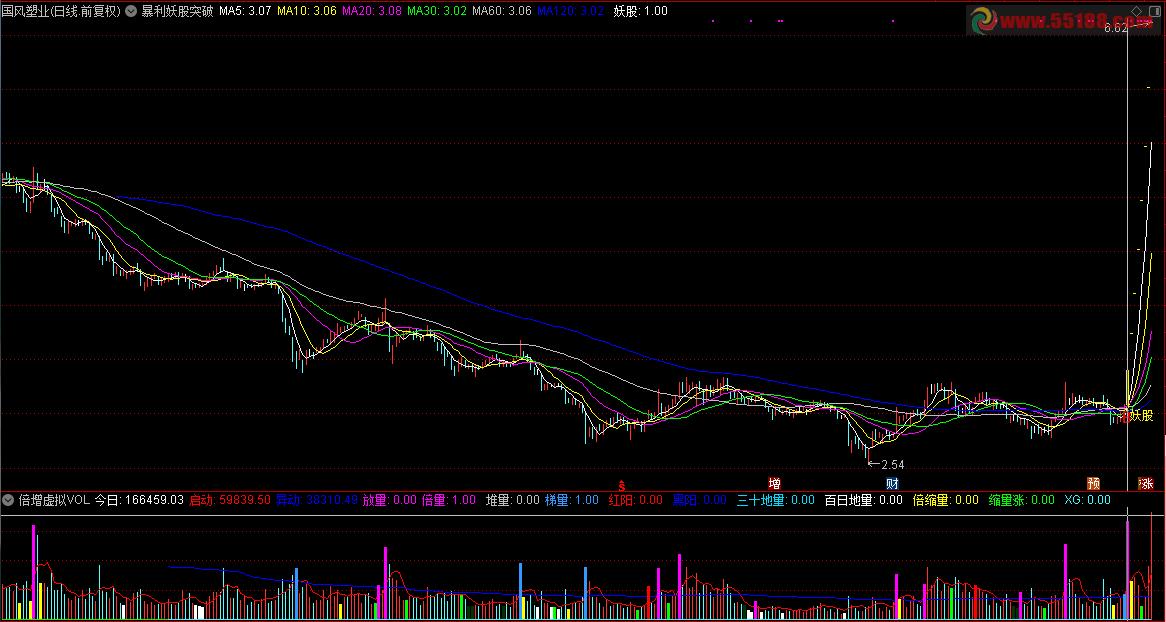
Task: Click the red 增 event marker
Action: 774,483
